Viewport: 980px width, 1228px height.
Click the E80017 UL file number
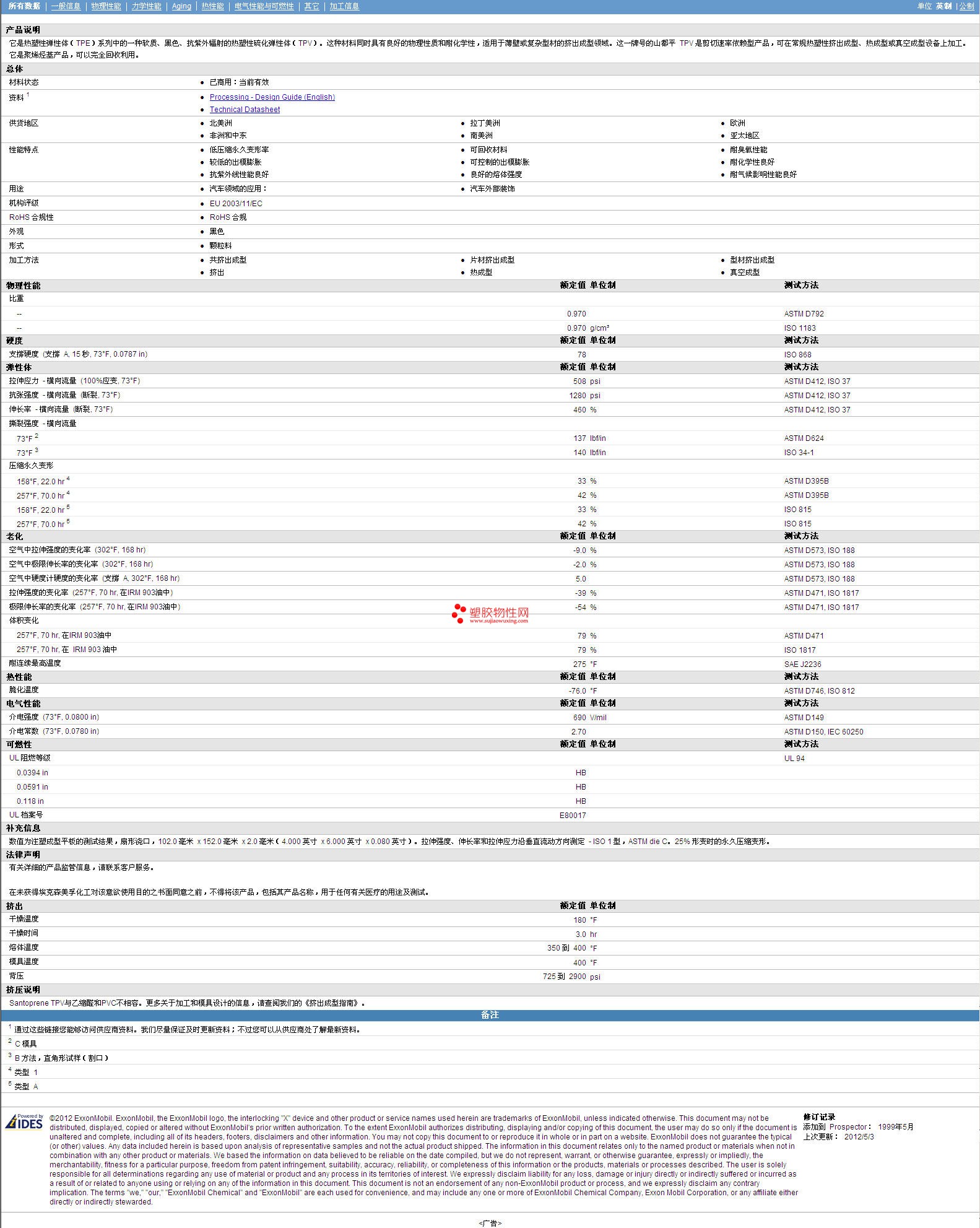click(x=573, y=816)
